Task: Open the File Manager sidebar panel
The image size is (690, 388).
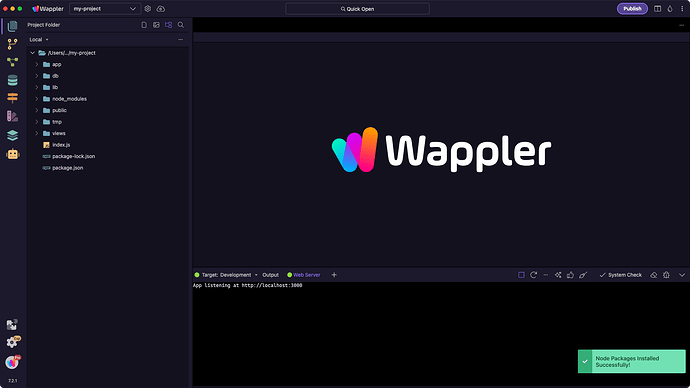Action: [12, 26]
